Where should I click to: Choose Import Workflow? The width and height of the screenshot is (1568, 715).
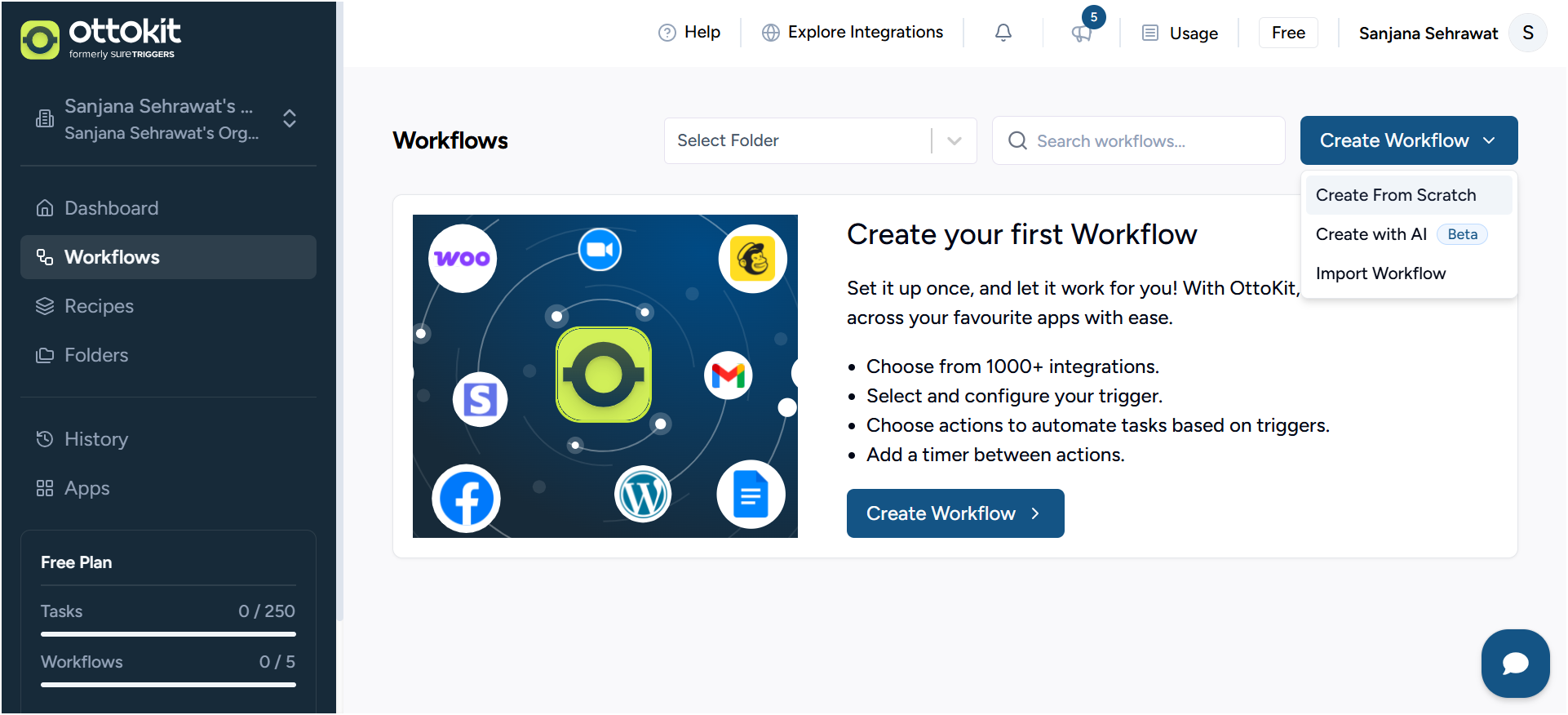(1409, 273)
